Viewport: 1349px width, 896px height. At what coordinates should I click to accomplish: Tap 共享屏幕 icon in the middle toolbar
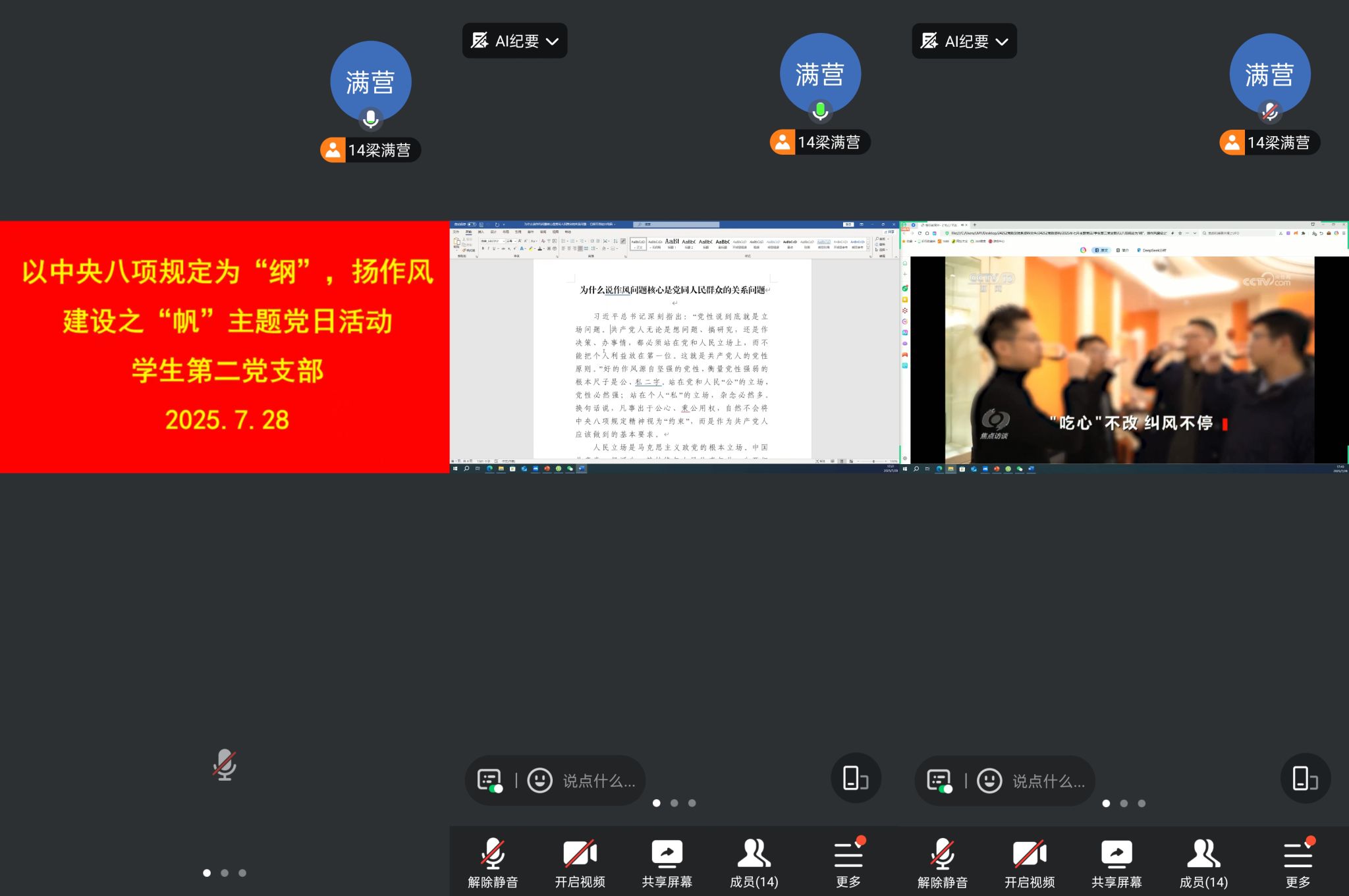pos(667,855)
